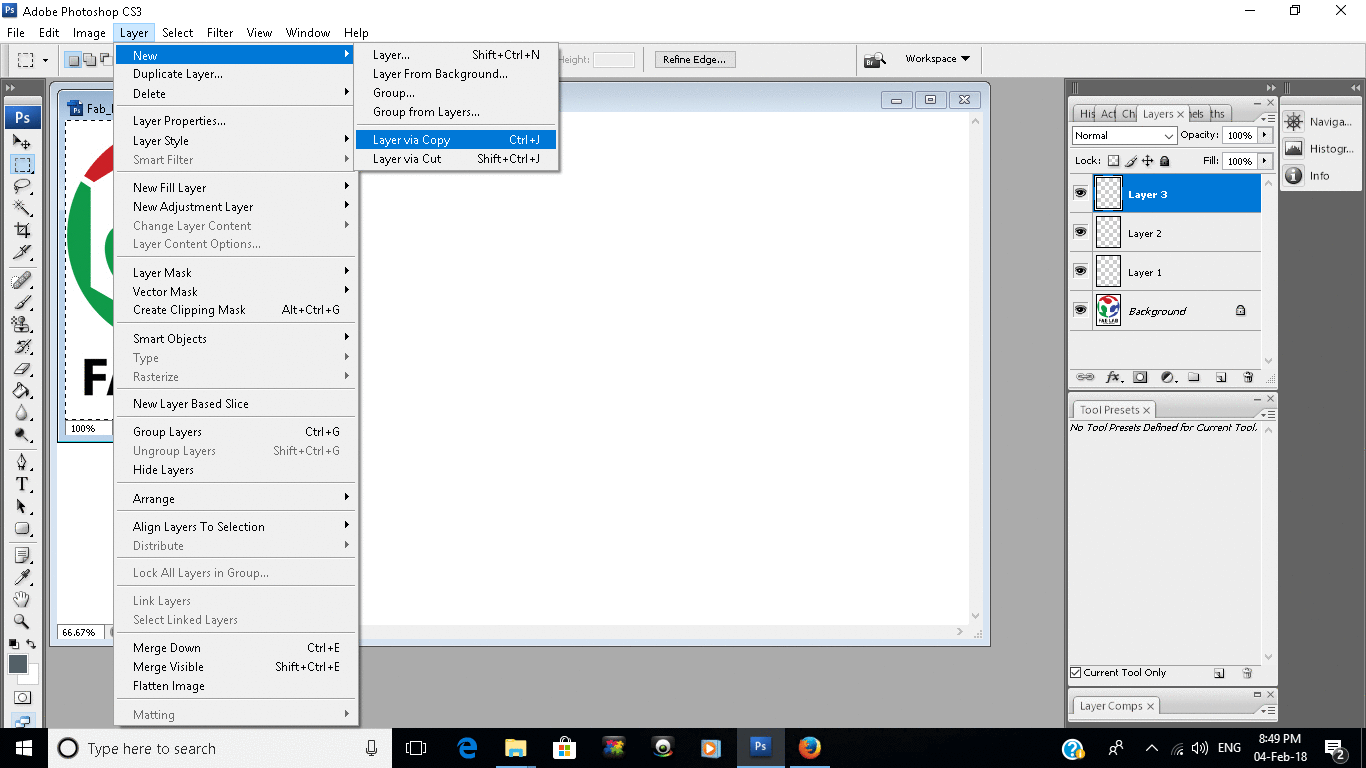Open Firefox from the taskbar
The height and width of the screenshot is (768, 1366).
tap(809, 748)
